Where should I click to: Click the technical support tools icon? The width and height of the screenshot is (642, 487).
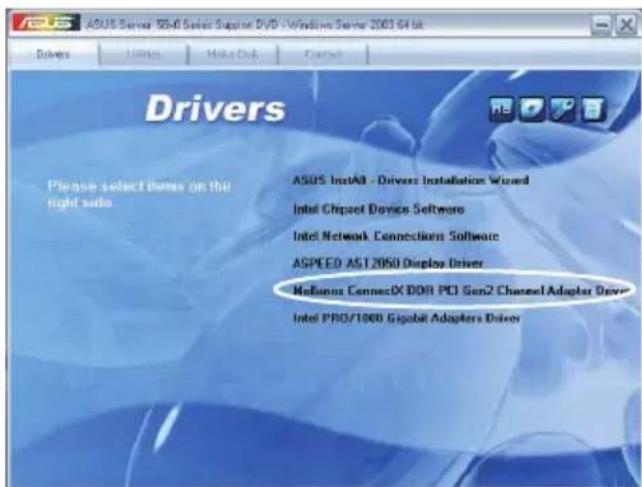(563, 109)
